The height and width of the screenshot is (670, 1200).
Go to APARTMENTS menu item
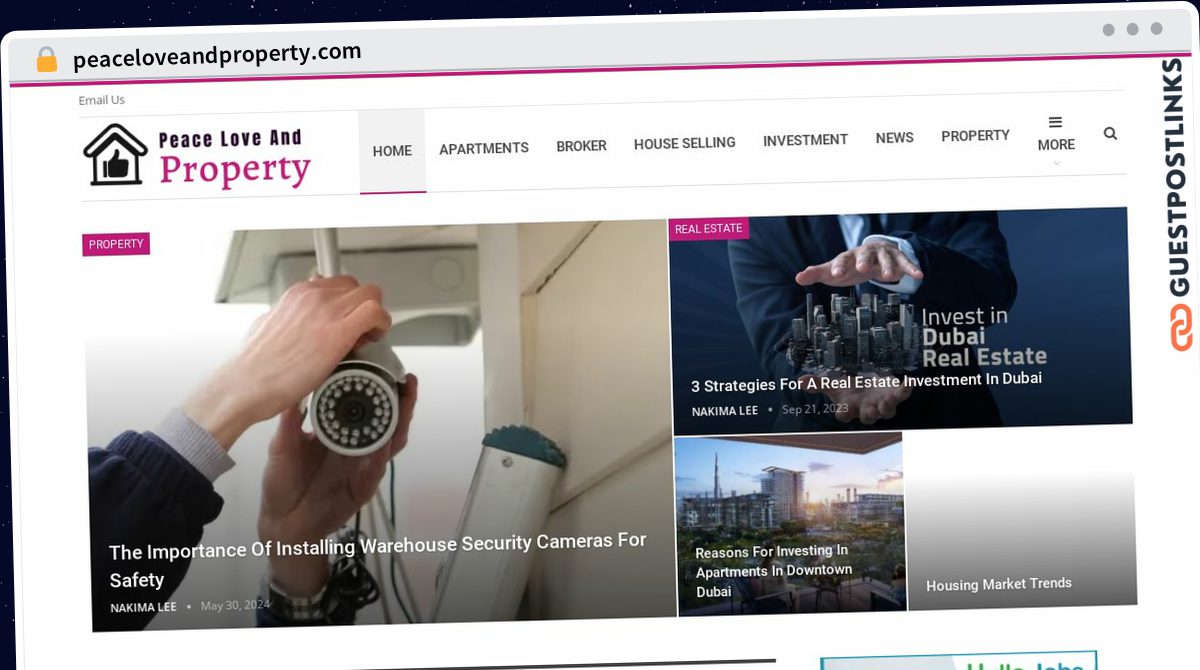point(484,148)
